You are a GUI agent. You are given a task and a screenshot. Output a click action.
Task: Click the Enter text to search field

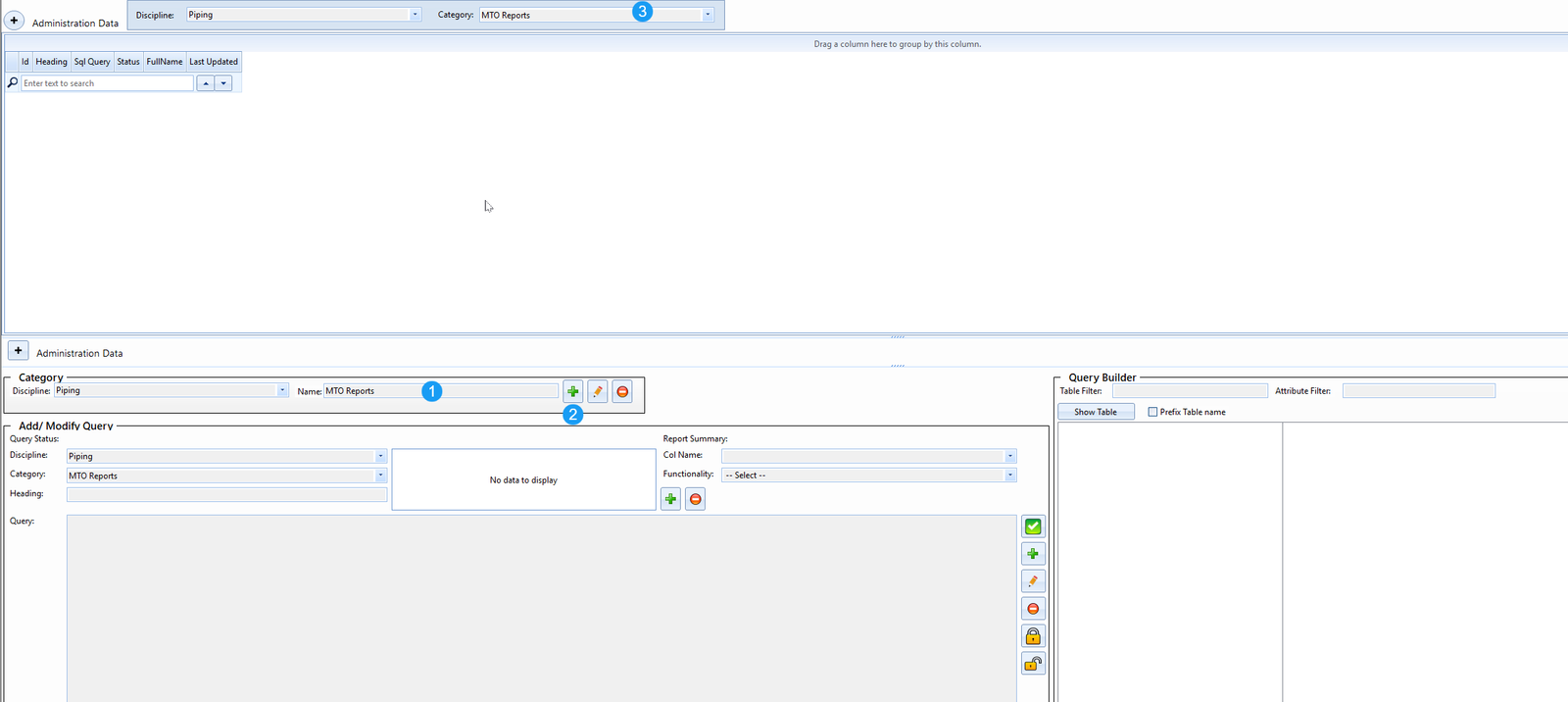pos(107,83)
